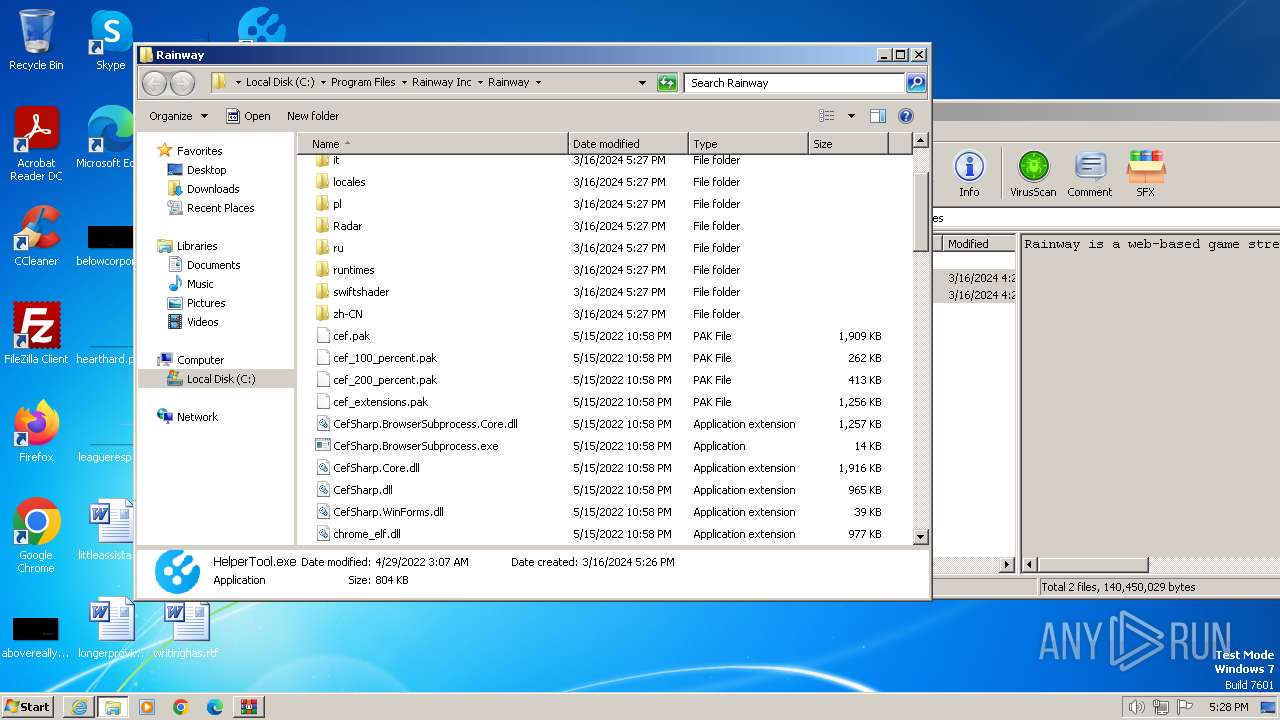Click the Comment icon in WinRAR

1089,174
